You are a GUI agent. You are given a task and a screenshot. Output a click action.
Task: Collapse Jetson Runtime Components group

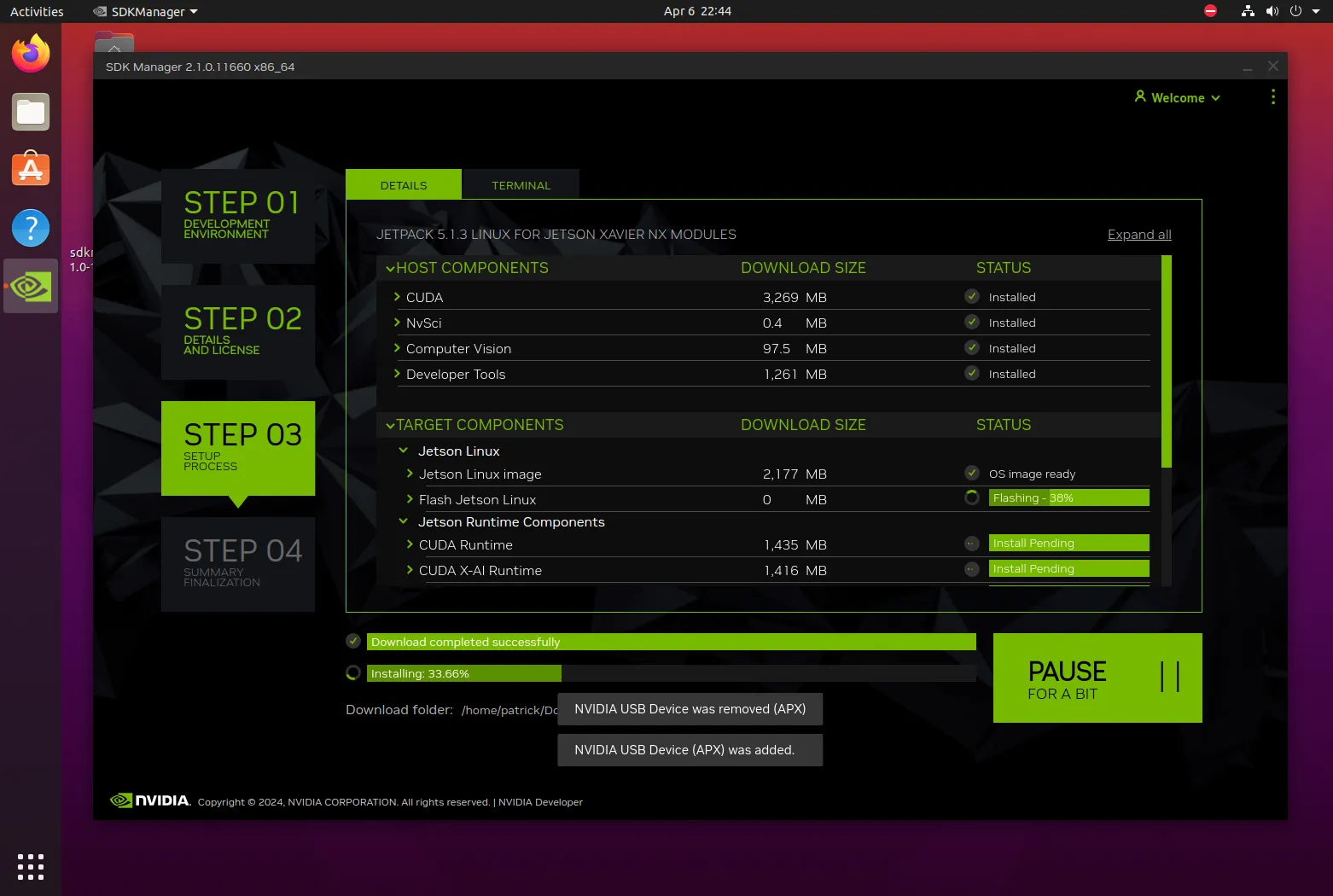404,521
